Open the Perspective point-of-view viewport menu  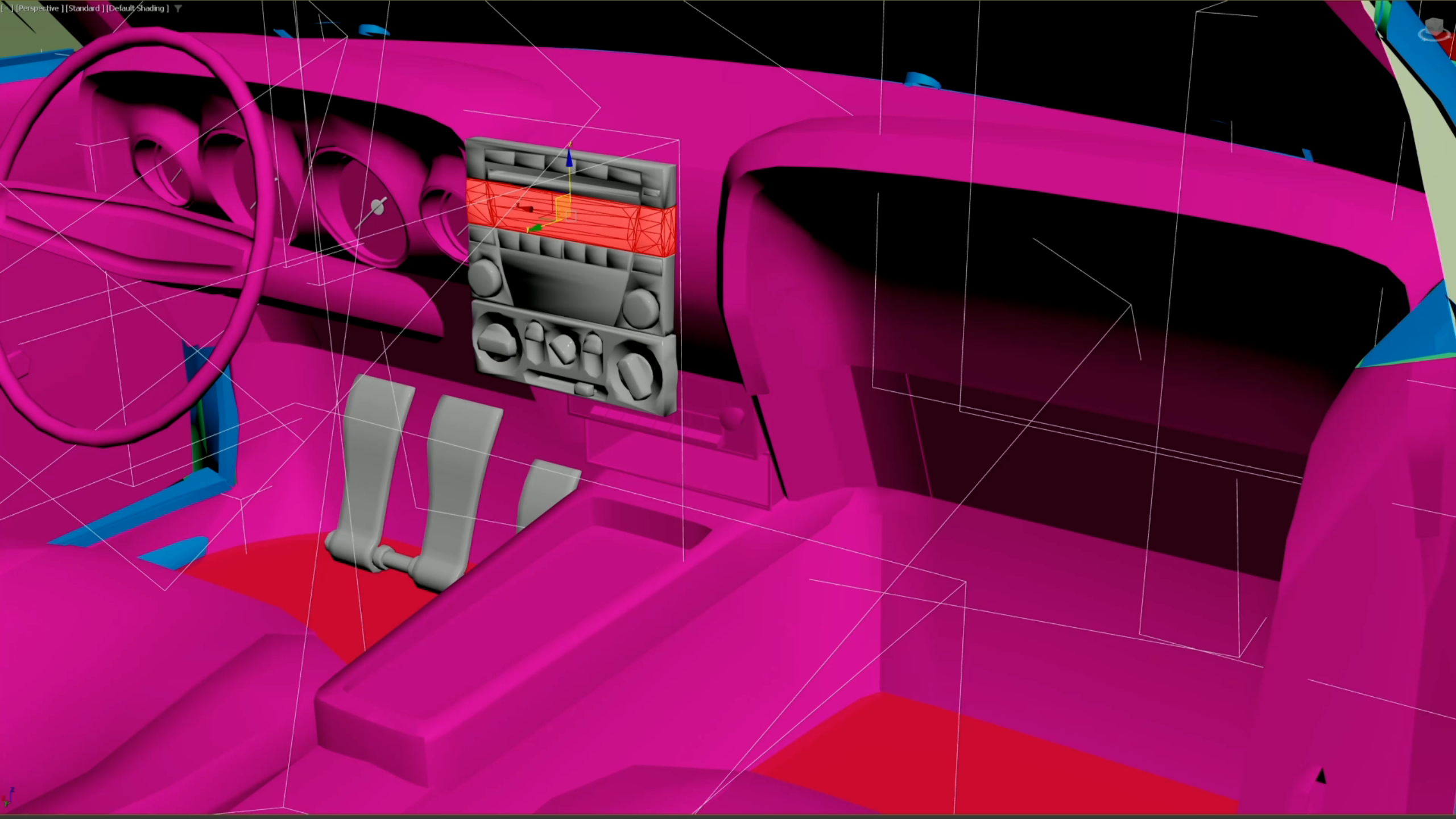(39, 9)
